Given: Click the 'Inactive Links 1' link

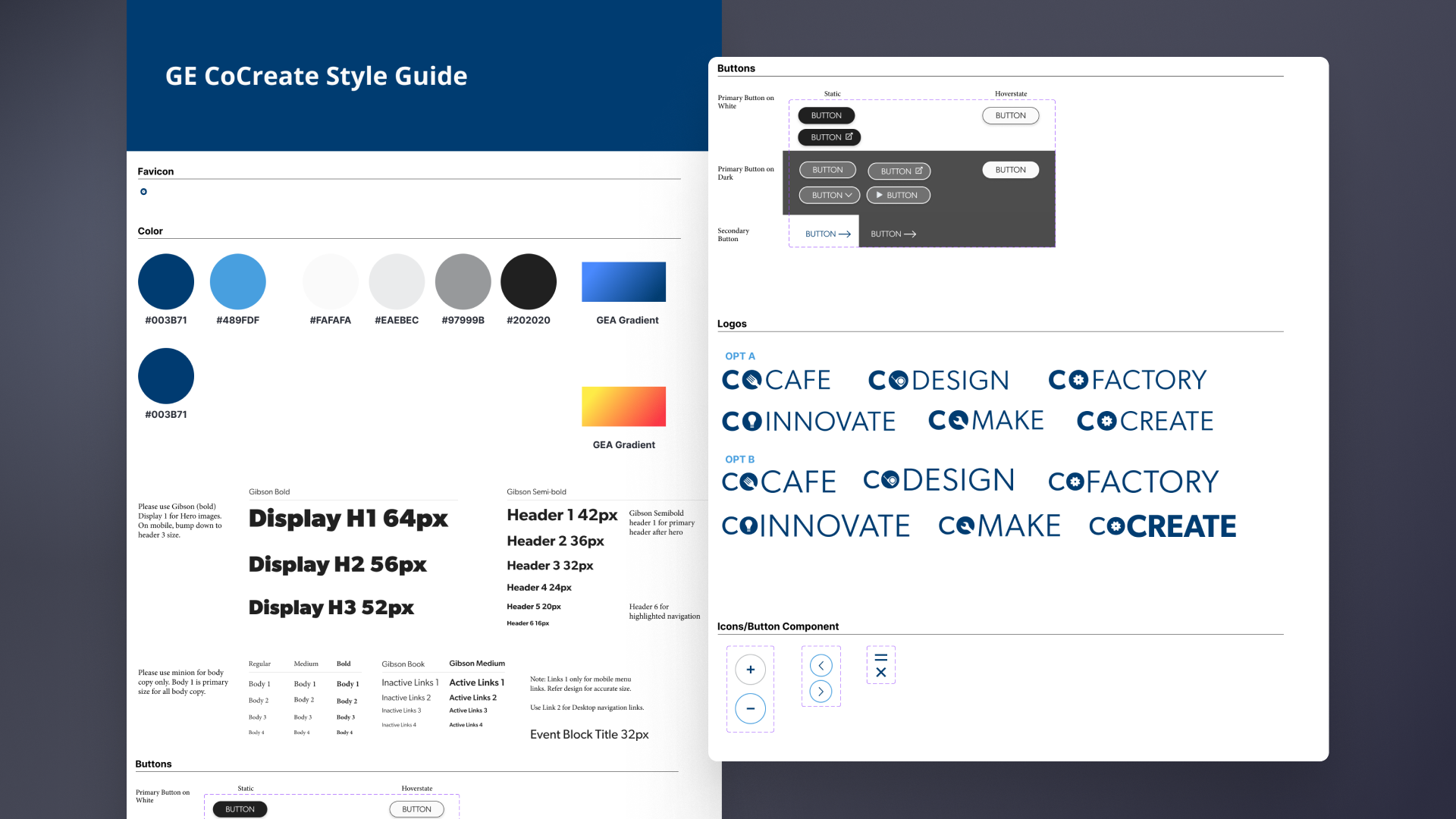Looking at the screenshot, I should pos(410,682).
